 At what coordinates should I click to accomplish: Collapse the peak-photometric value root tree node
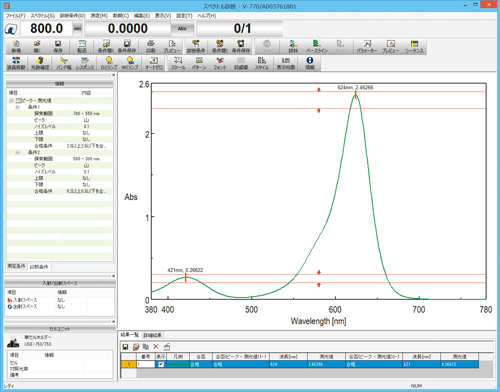(11, 100)
